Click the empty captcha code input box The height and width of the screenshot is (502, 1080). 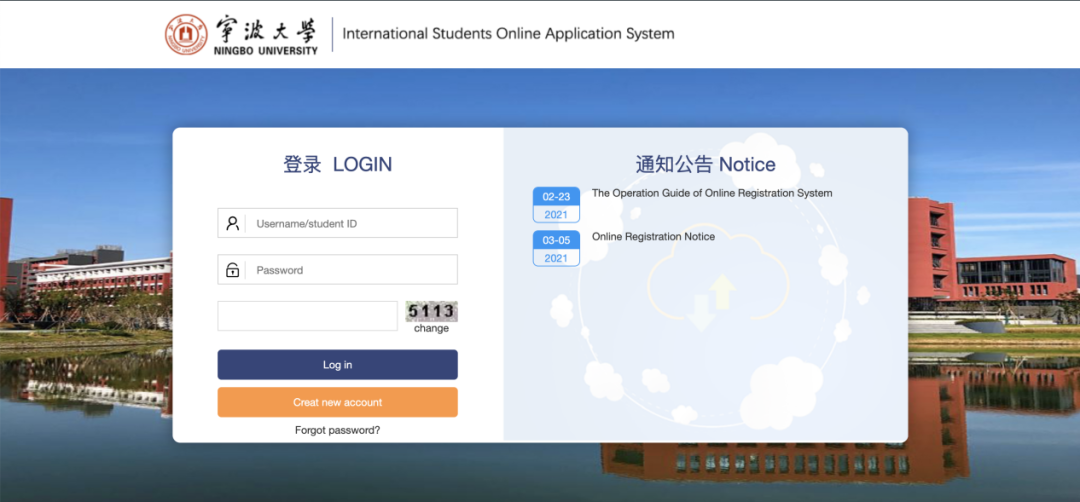pos(307,316)
